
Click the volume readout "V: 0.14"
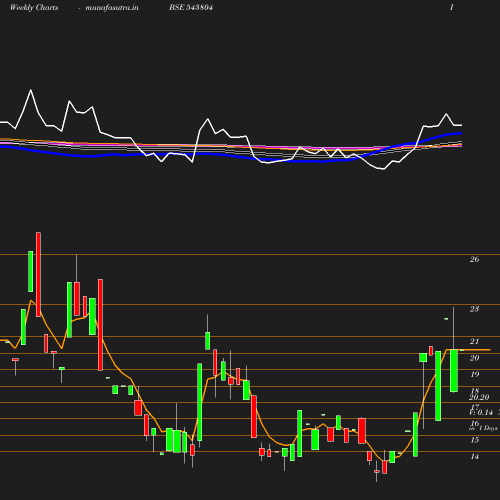point(481,413)
